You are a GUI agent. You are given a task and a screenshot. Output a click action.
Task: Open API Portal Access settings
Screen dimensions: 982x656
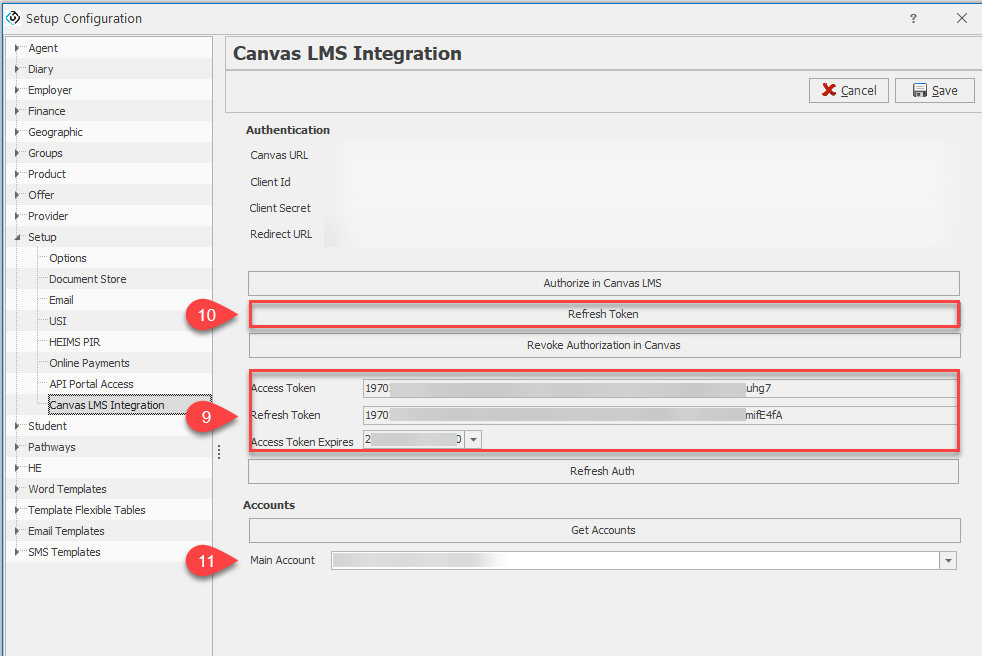click(x=91, y=384)
